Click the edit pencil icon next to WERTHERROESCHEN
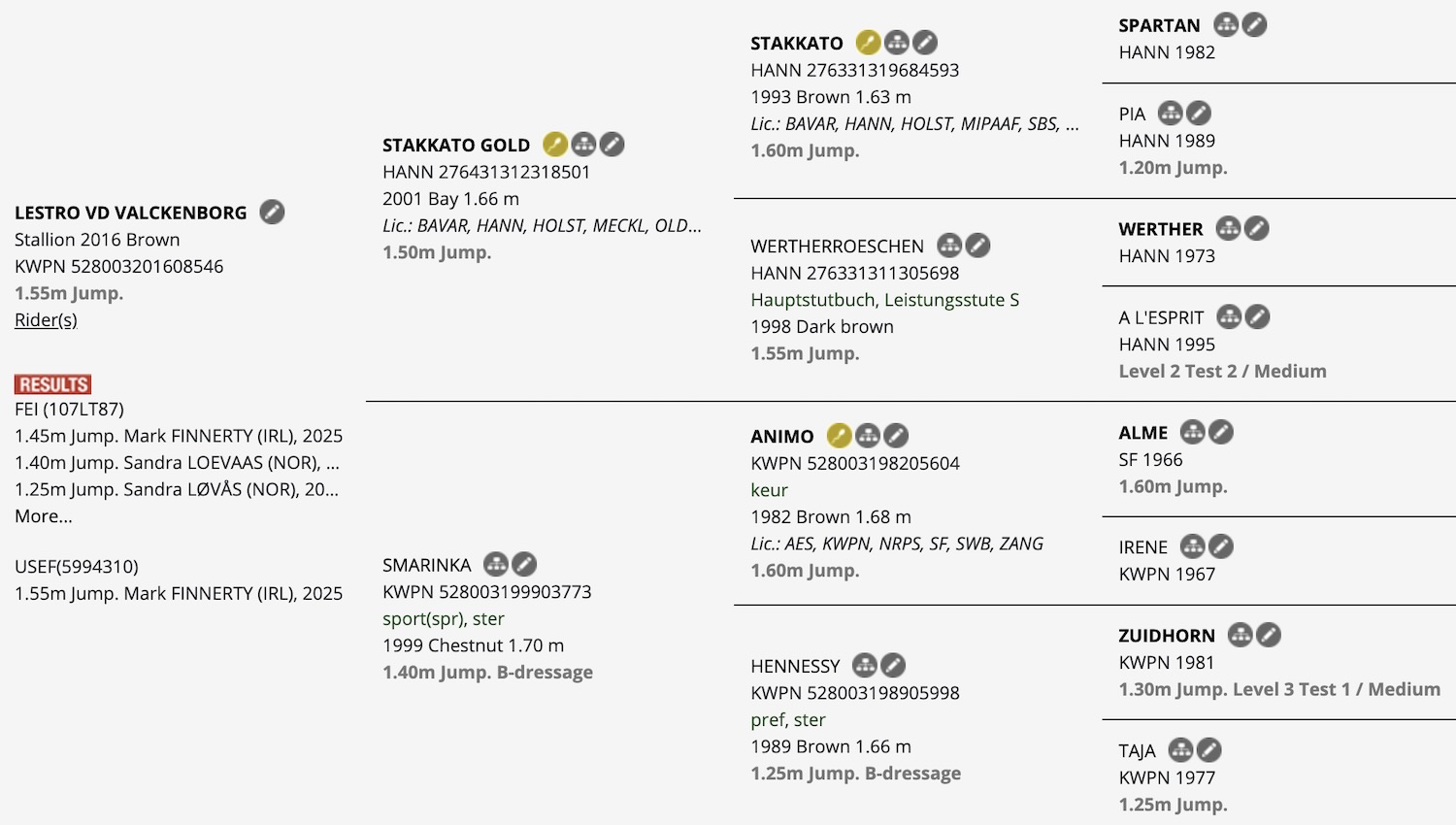This screenshot has height=825, width=1456. click(978, 246)
